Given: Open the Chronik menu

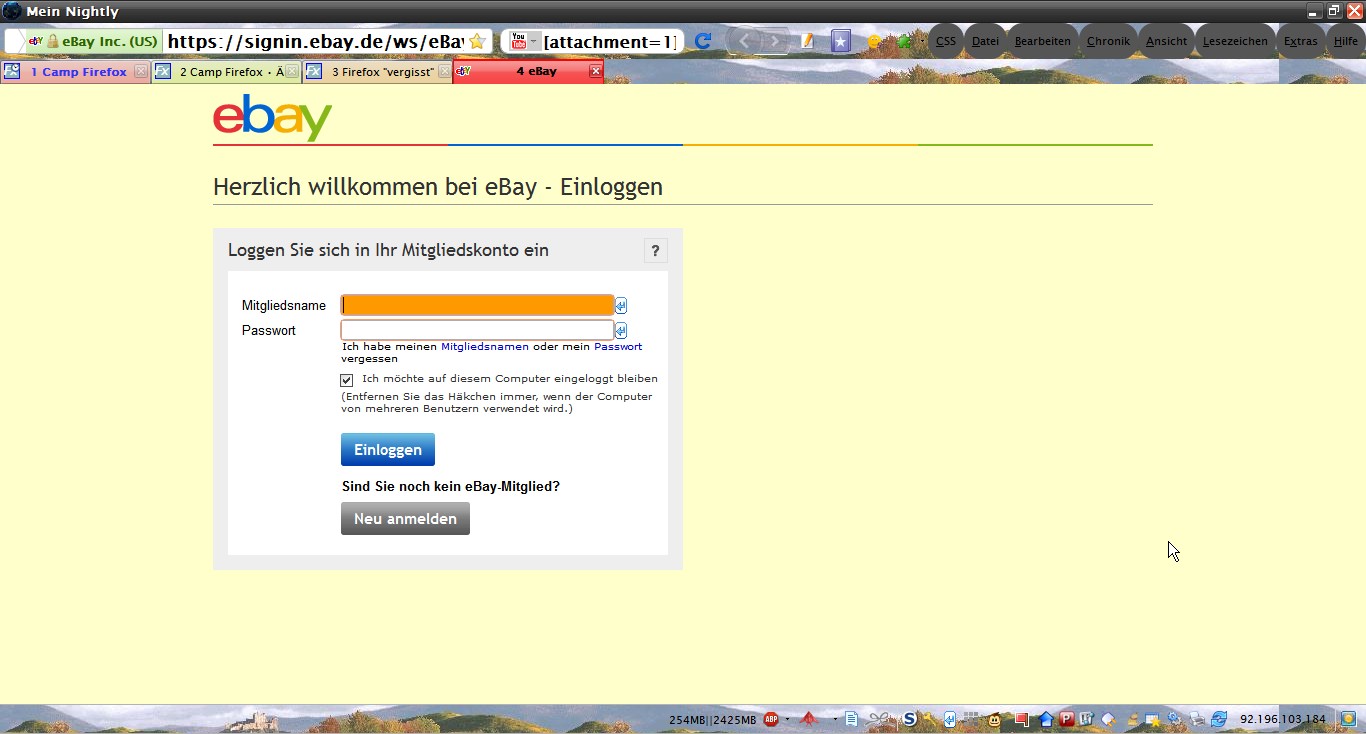Looking at the screenshot, I should pyautogui.click(x=1108, y=41).
